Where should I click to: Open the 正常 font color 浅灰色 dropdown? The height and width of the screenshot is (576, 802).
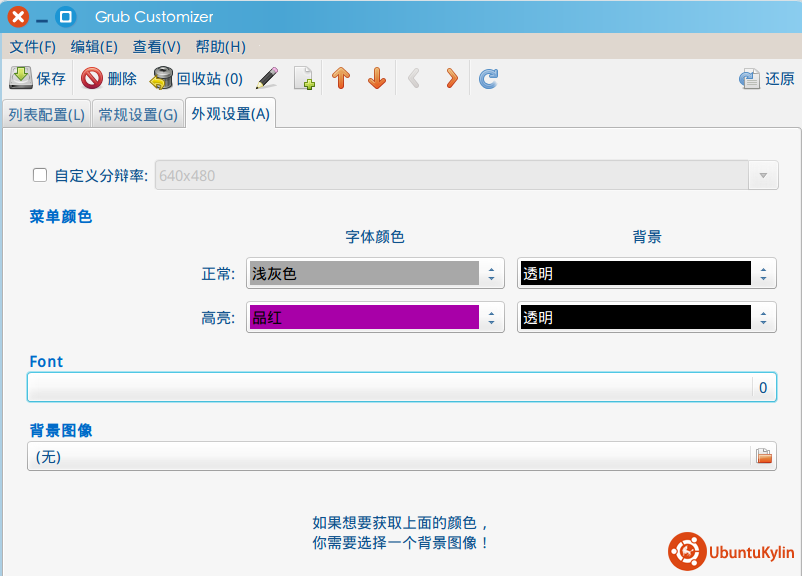pyautogui.click(x=375, y=273)
